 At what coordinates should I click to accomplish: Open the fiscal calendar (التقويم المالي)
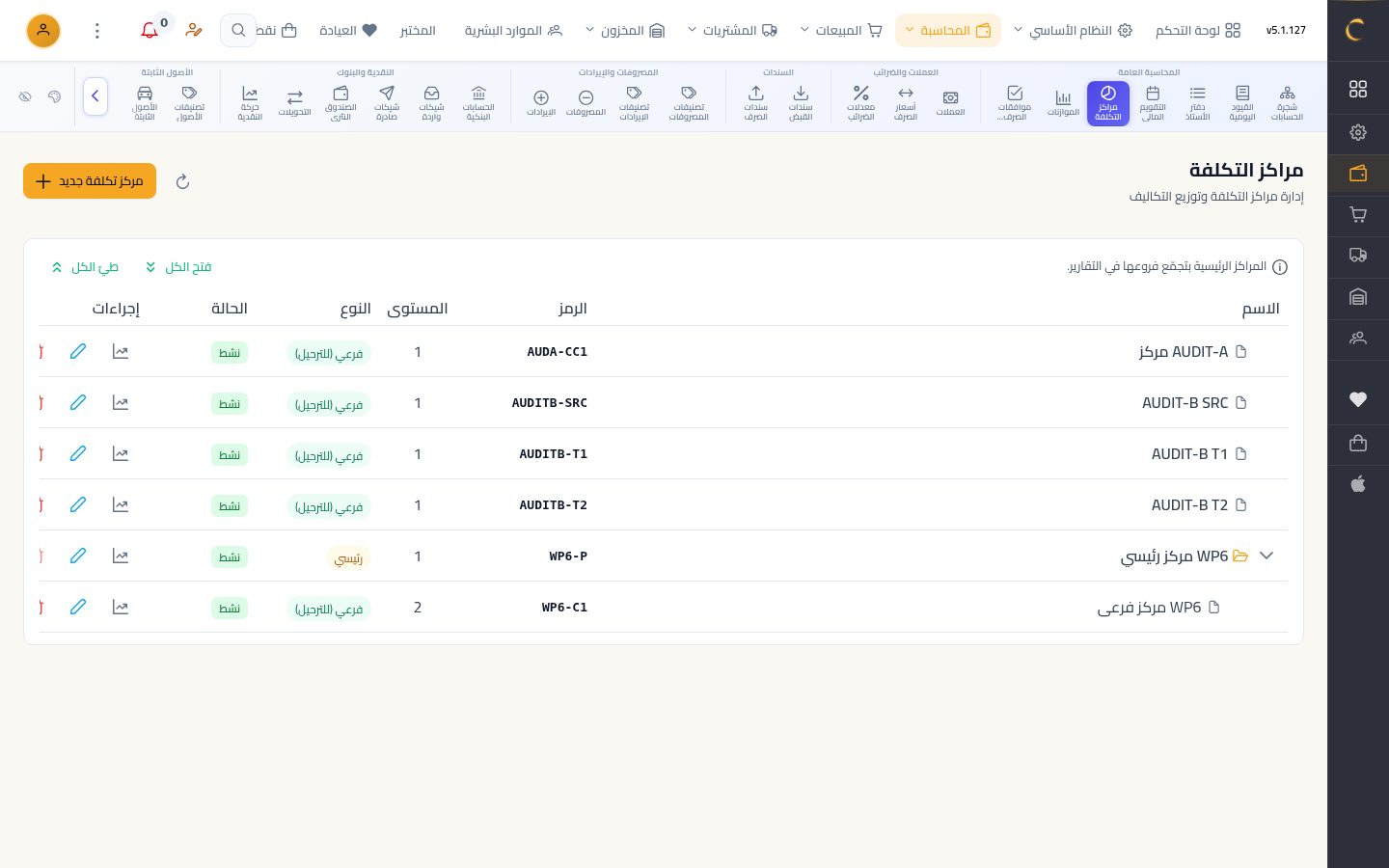point(1153,103)
